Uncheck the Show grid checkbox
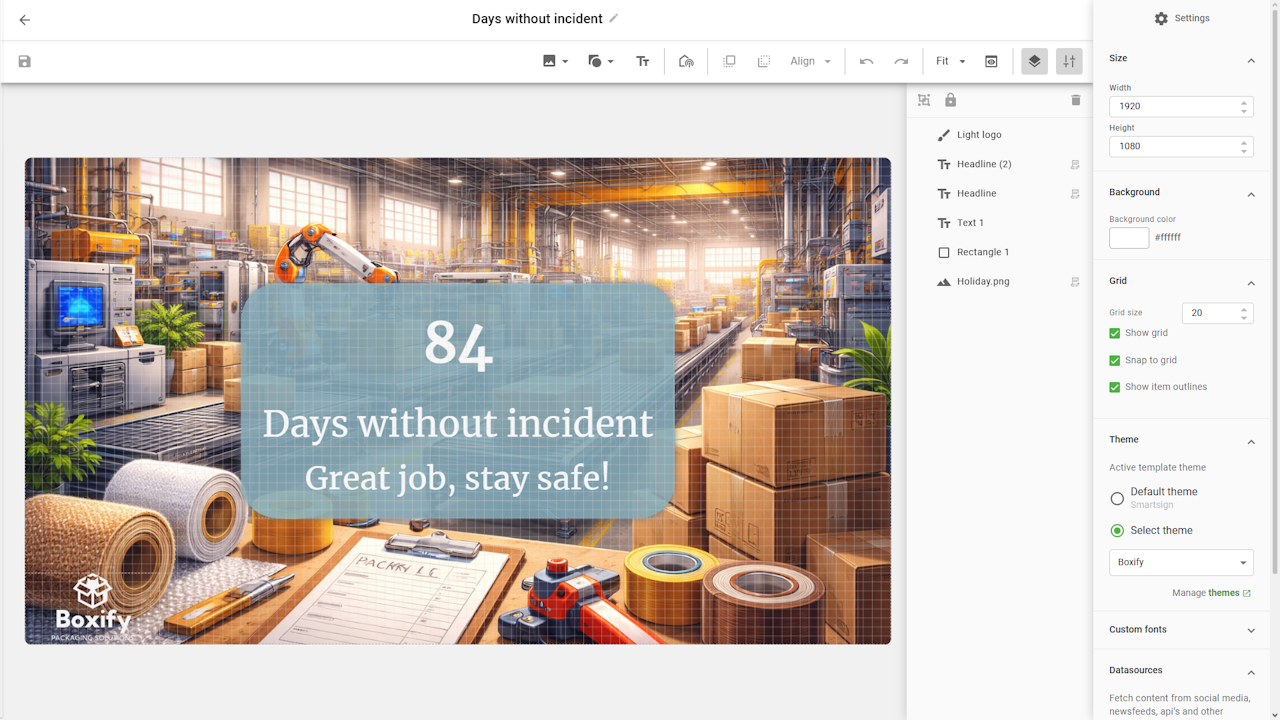 [1115, 333]
